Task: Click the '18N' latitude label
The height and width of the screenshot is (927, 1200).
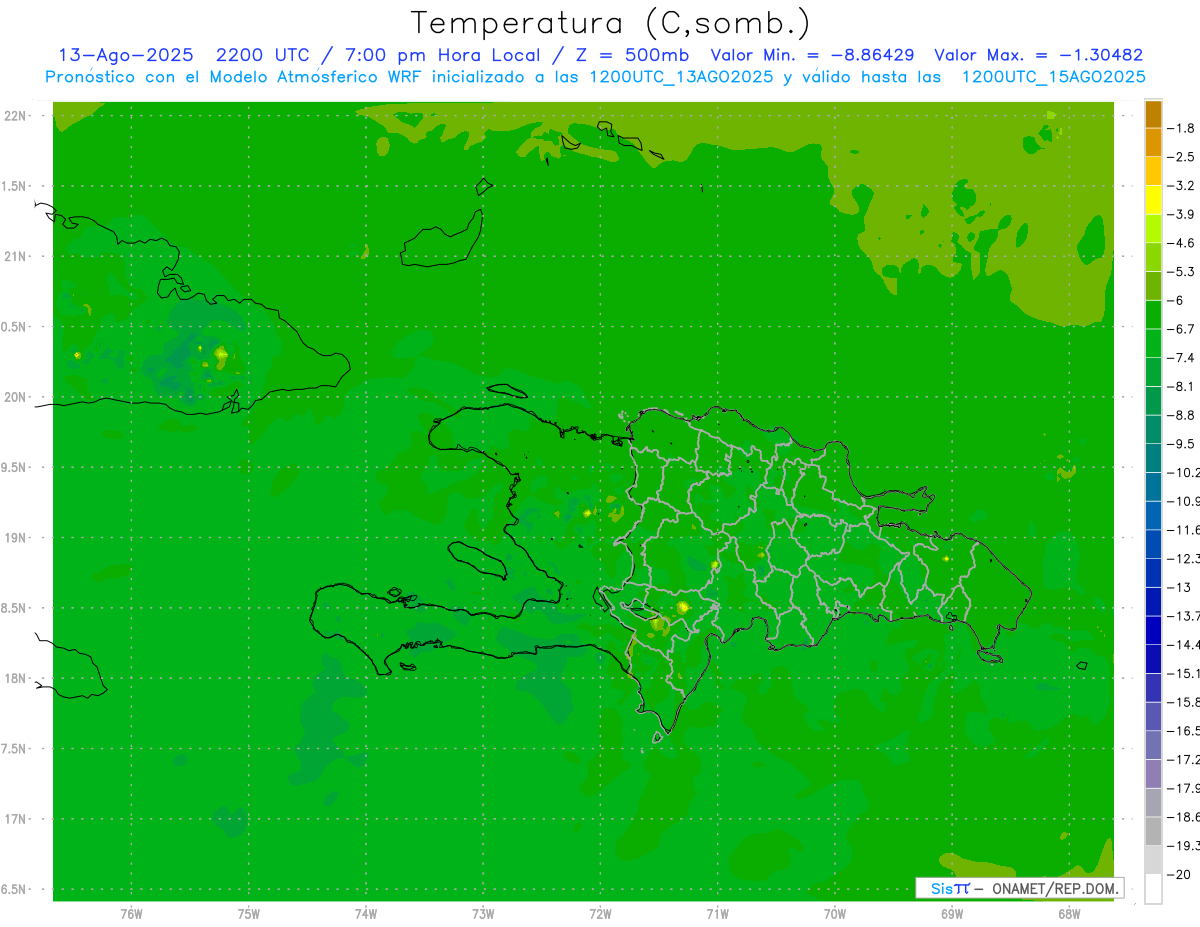Action: [15, 679]
